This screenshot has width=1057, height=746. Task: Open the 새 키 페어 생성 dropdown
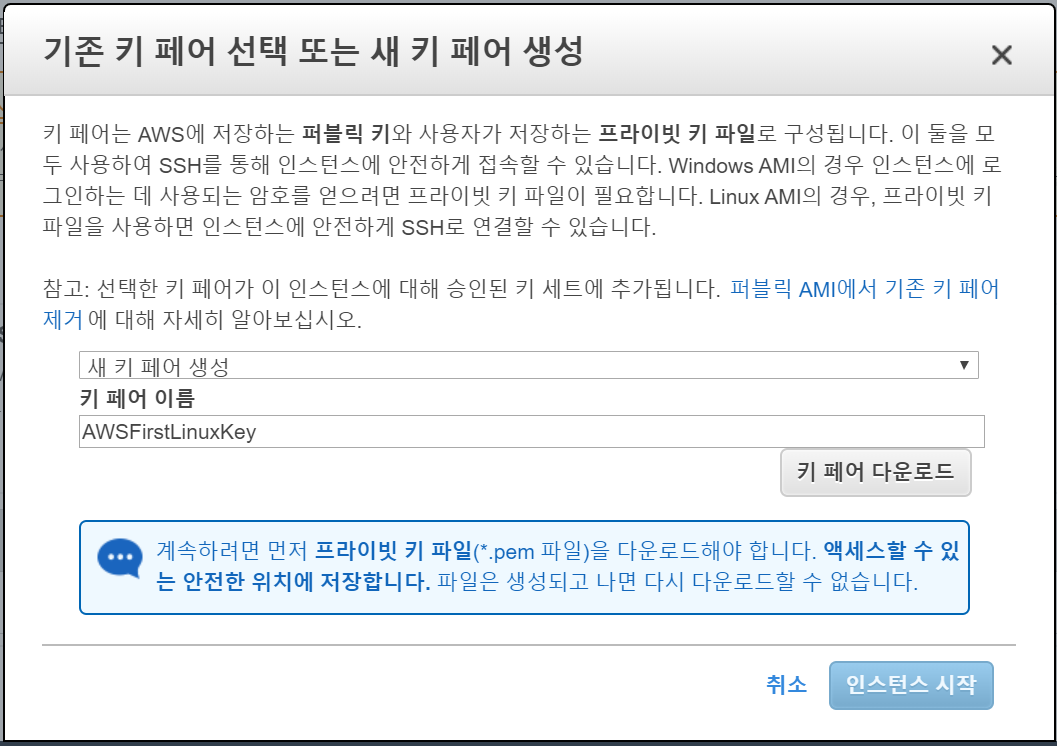click(528, 365)
